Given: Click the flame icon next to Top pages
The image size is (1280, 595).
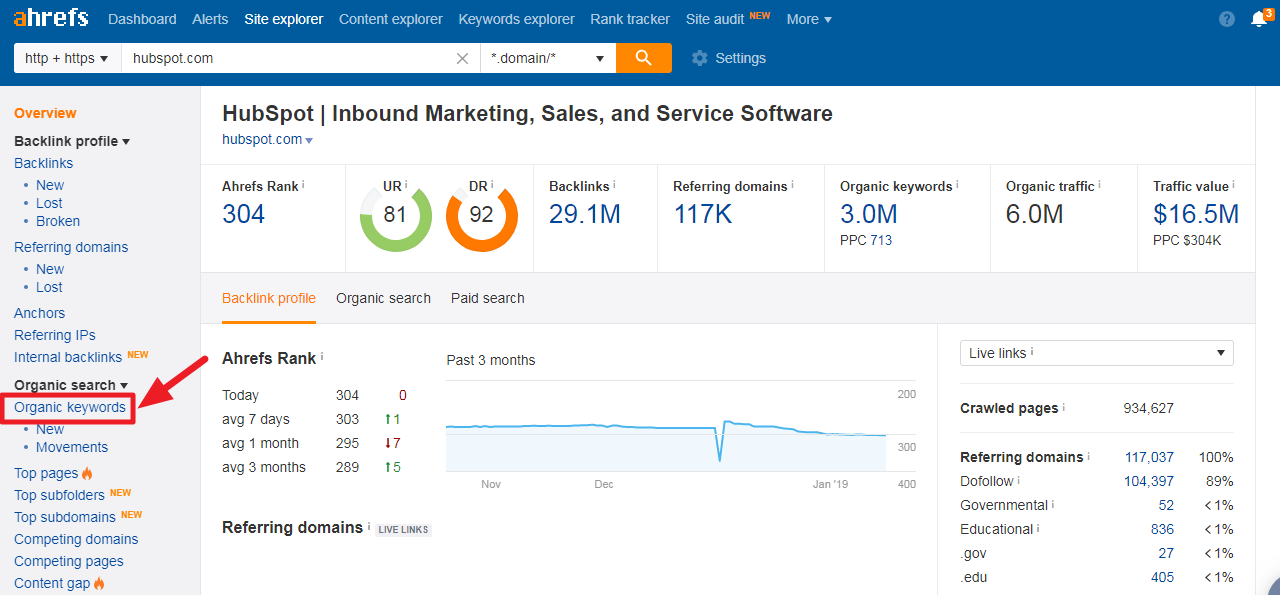Looking at the screenshot, I should click(x=87, y=473).
